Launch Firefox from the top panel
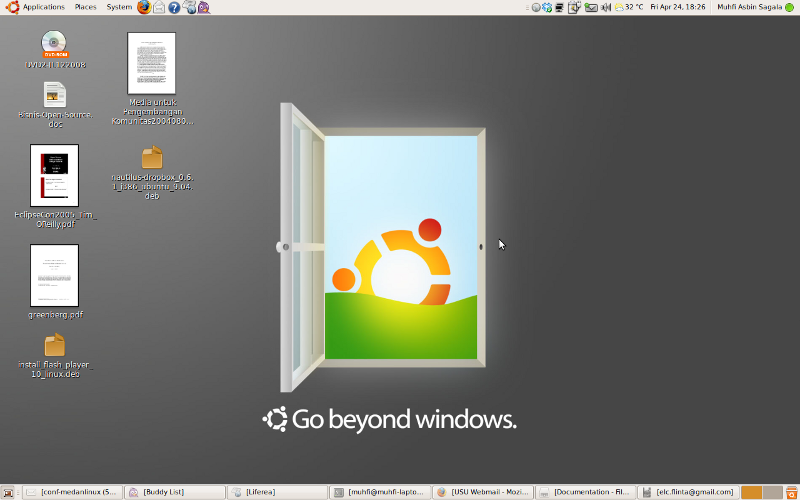 pyautogui.click(x=144, y=7)
